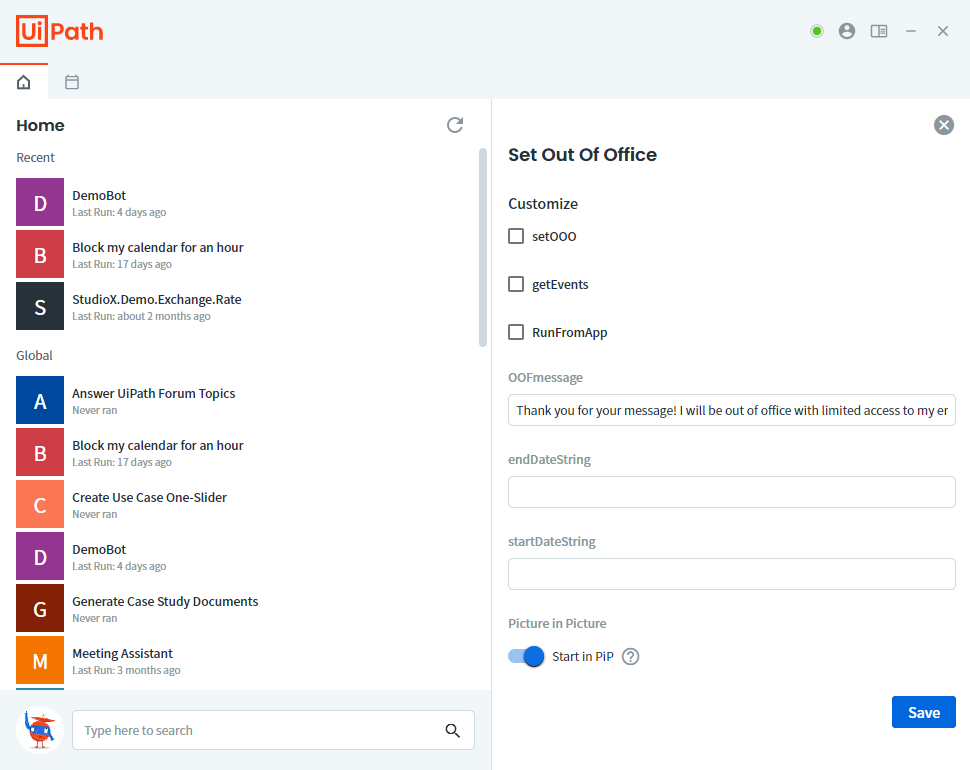Click the process list vertical scrollbar
This screenshot has height=770, width=970.
pos(483,247)
